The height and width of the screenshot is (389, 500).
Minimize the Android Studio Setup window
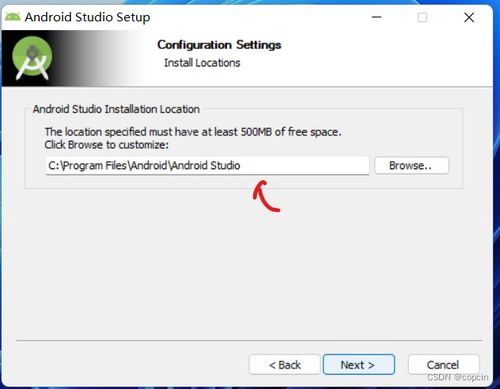377,17
